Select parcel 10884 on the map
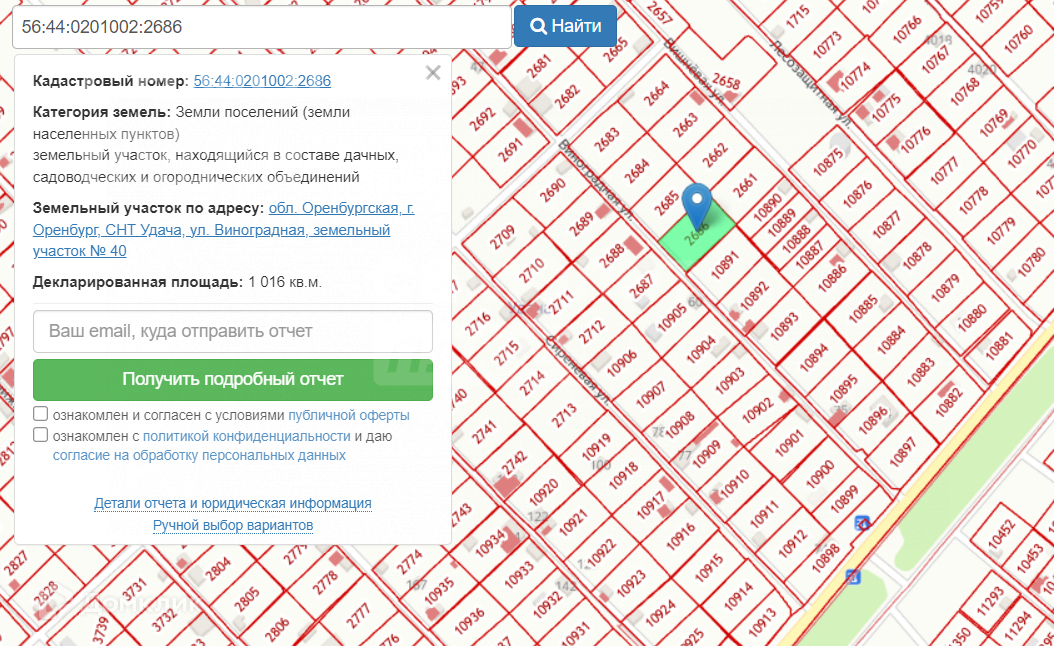 point(891,339)
